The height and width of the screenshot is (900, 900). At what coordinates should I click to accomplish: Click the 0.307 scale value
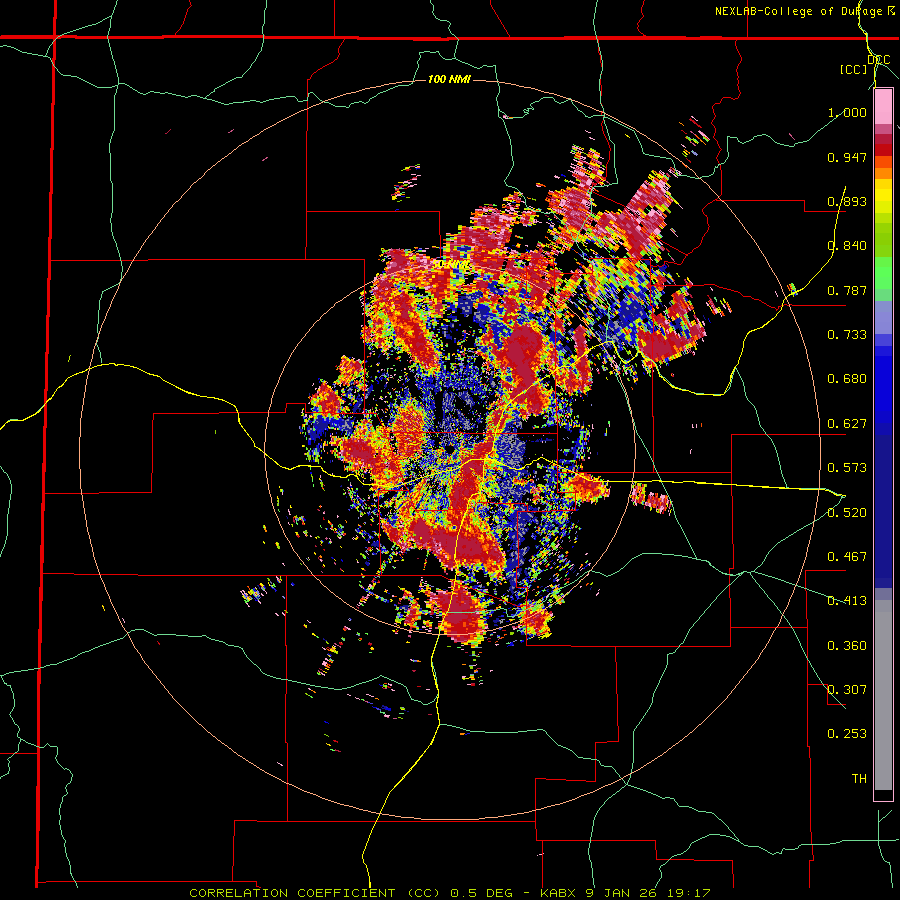847,690
